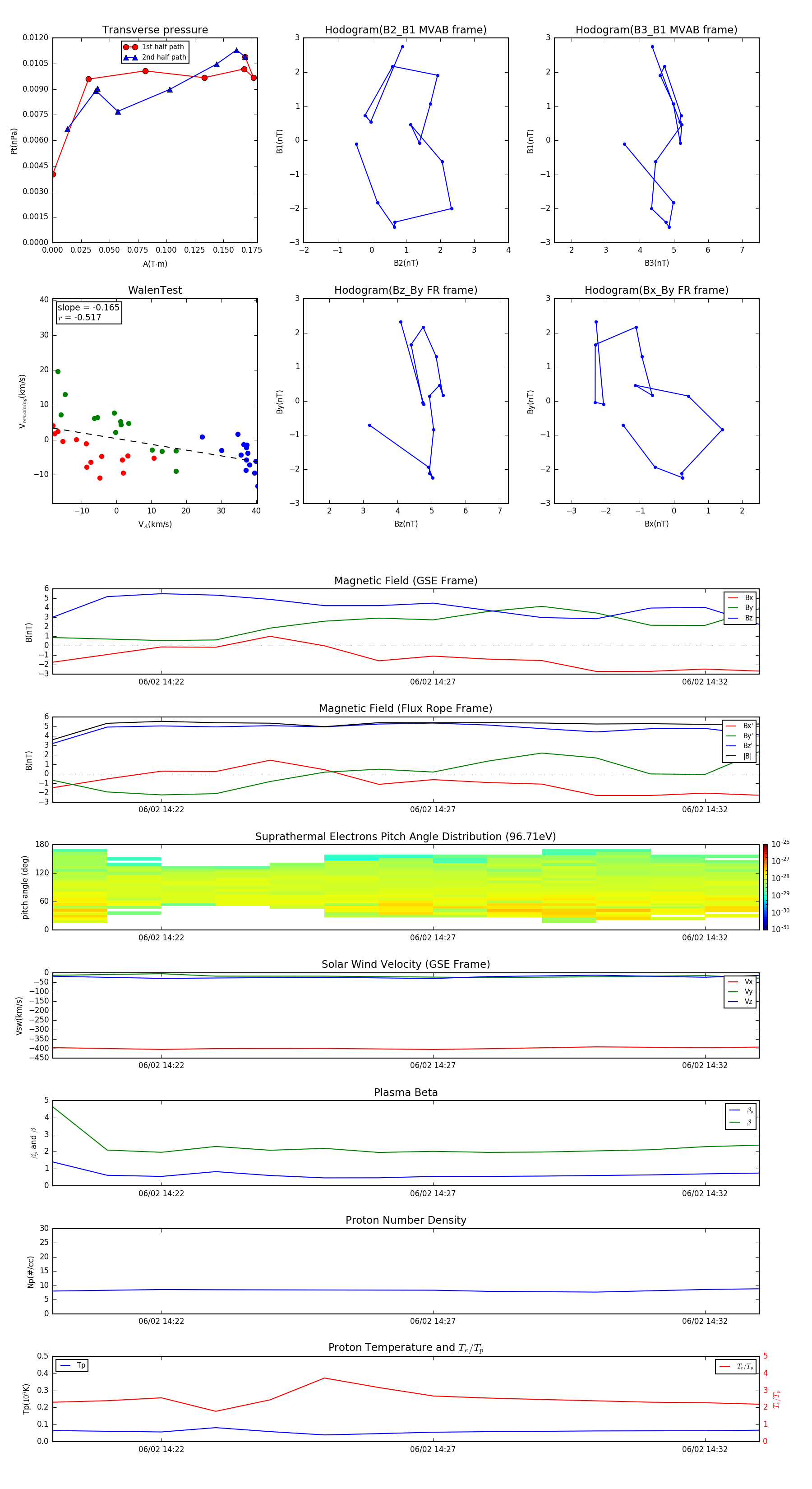Click the 'slope = -0.165' annotation

pyautogui.click(x=88, y=308)
